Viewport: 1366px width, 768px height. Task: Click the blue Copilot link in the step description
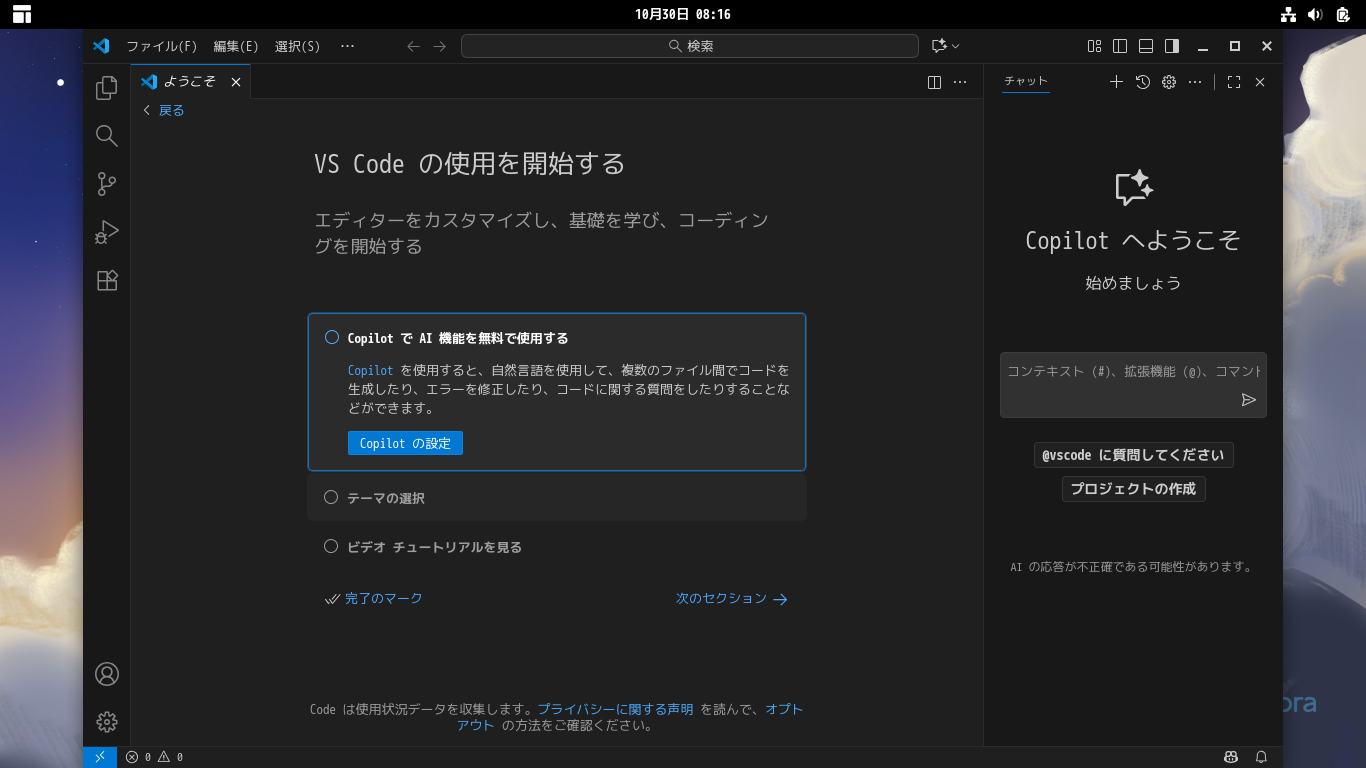(371, 371)
